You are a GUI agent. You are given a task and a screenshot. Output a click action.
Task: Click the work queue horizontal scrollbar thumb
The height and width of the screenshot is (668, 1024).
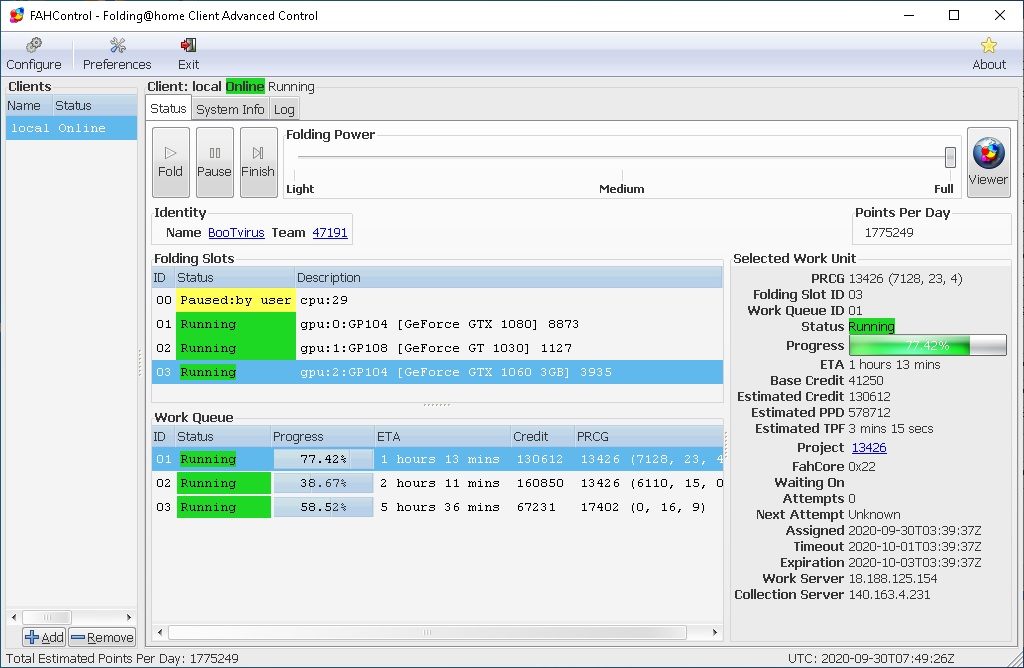point(427,632)
